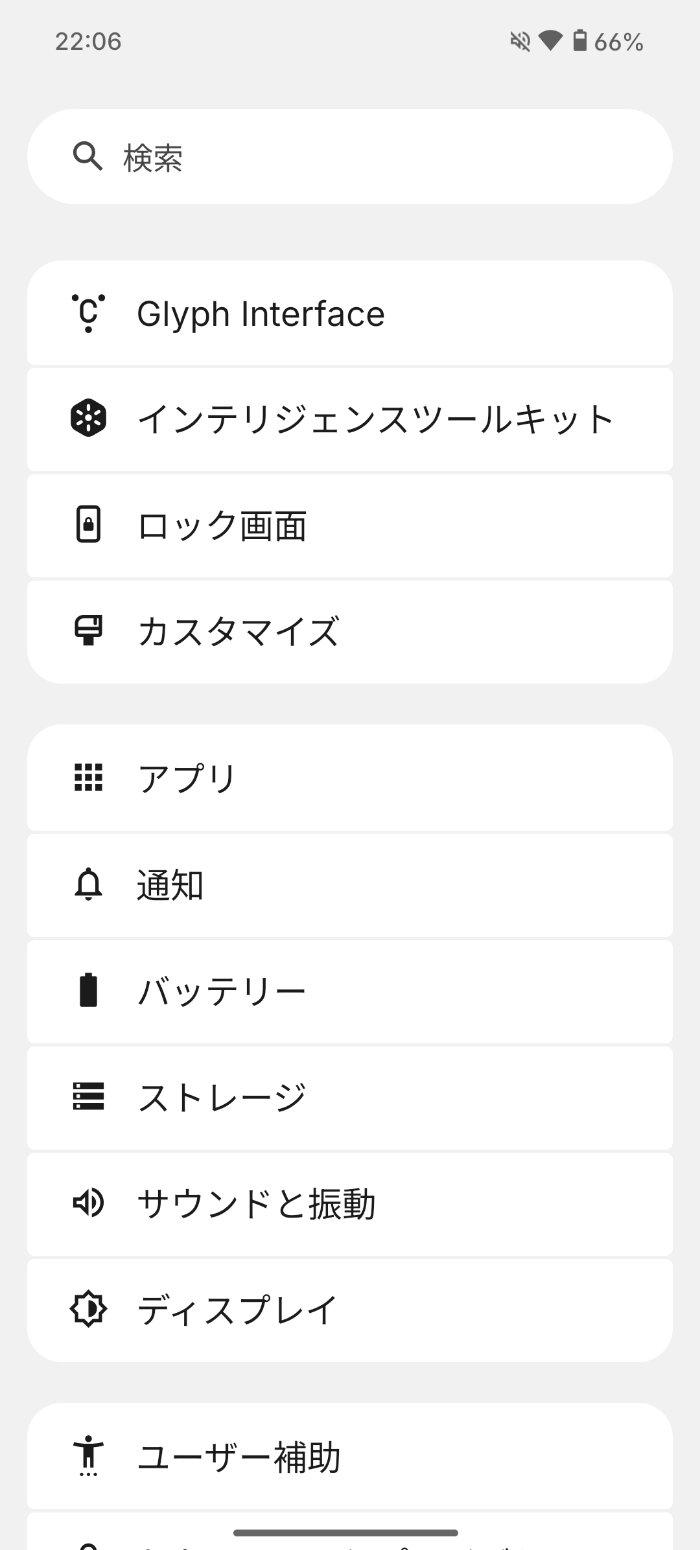Screen dimensions: 700x1550
Task: Select the ストレージ storage icon
Action: click(x=88, y=1097)
